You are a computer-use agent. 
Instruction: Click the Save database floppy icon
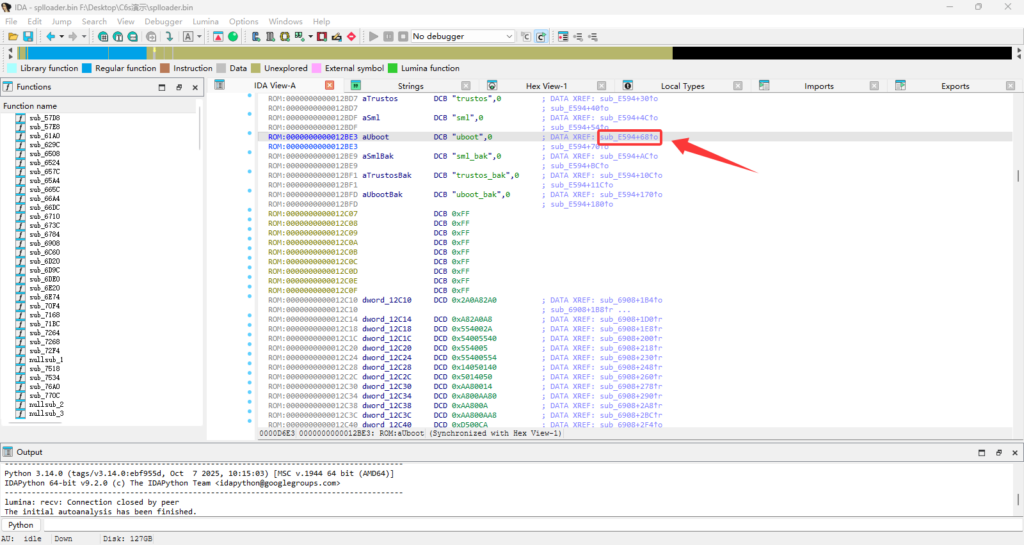click(x=28, y=37)
